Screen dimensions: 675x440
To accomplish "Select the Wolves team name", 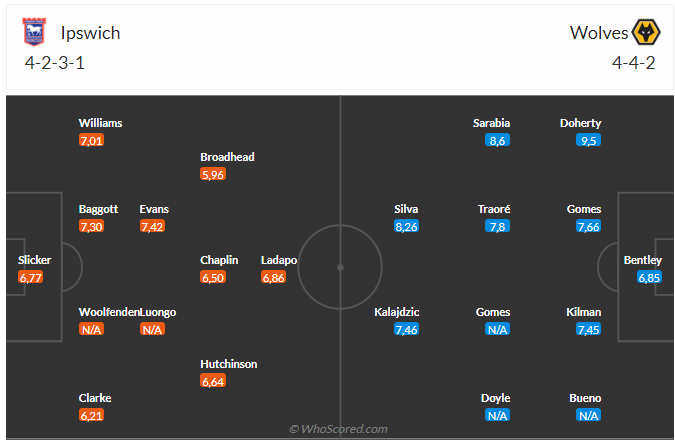I will [598, 33].
